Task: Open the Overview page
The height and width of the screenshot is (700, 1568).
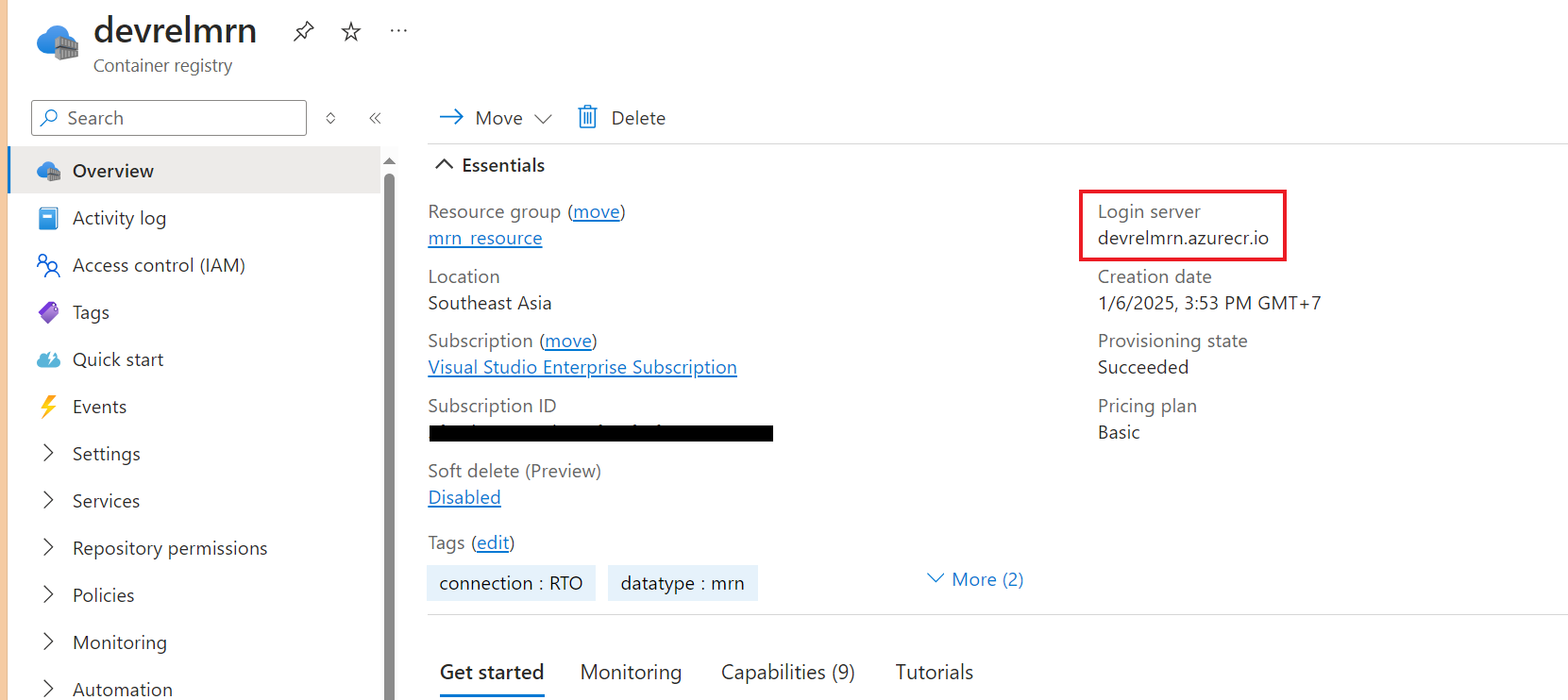Action: (195, 171)
